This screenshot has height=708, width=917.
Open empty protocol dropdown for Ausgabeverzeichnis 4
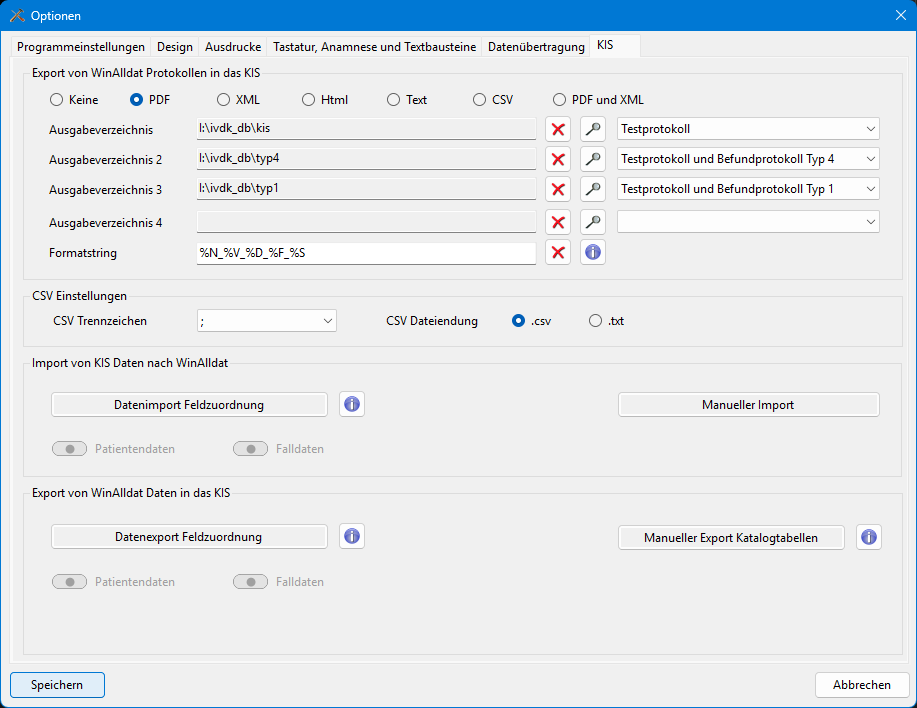coord(748,222)
